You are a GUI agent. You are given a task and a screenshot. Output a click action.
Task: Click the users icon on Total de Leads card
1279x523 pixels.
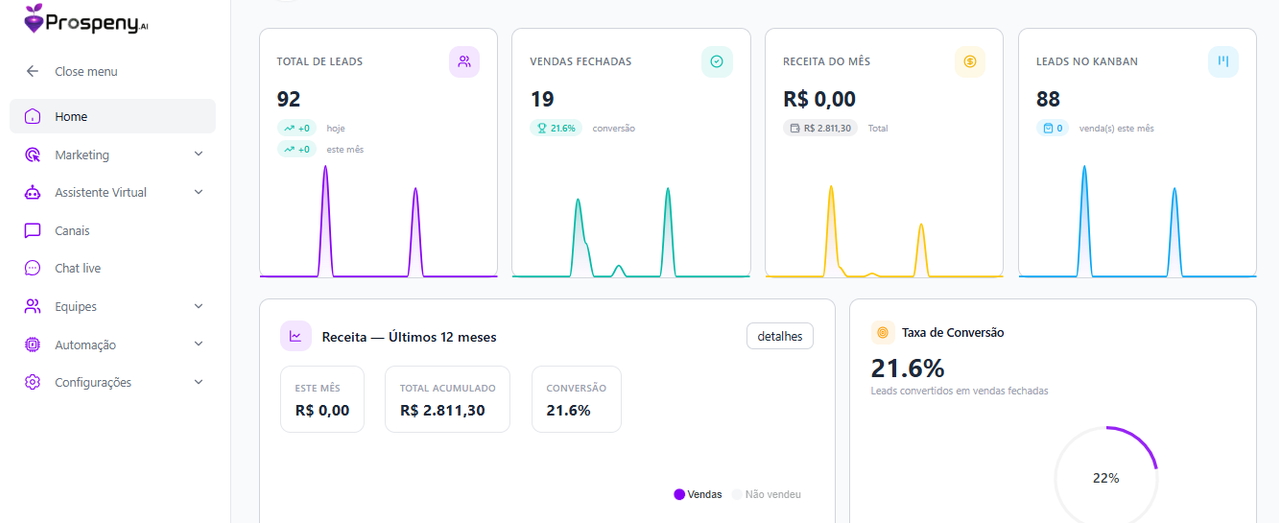tap(464, 61)
